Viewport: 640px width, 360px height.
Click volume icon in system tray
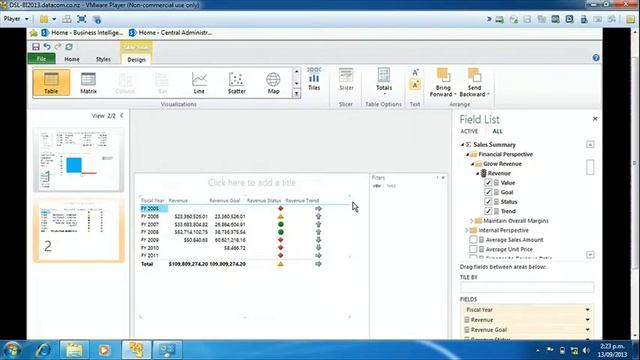click(587, 350)
